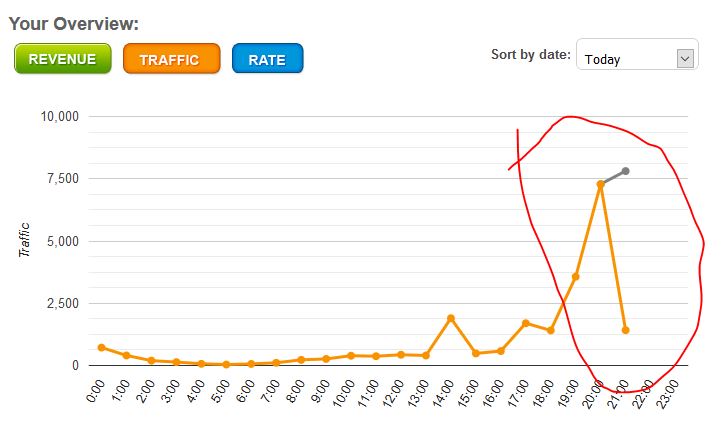Select the data point at 15:00

pos(476,353)
